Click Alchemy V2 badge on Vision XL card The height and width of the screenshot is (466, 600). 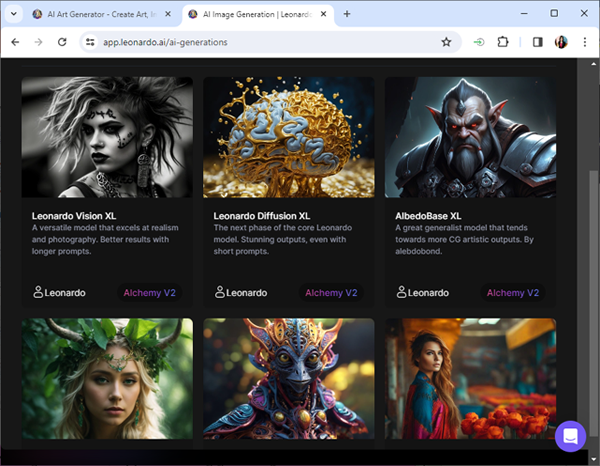[x=150, y=293]
